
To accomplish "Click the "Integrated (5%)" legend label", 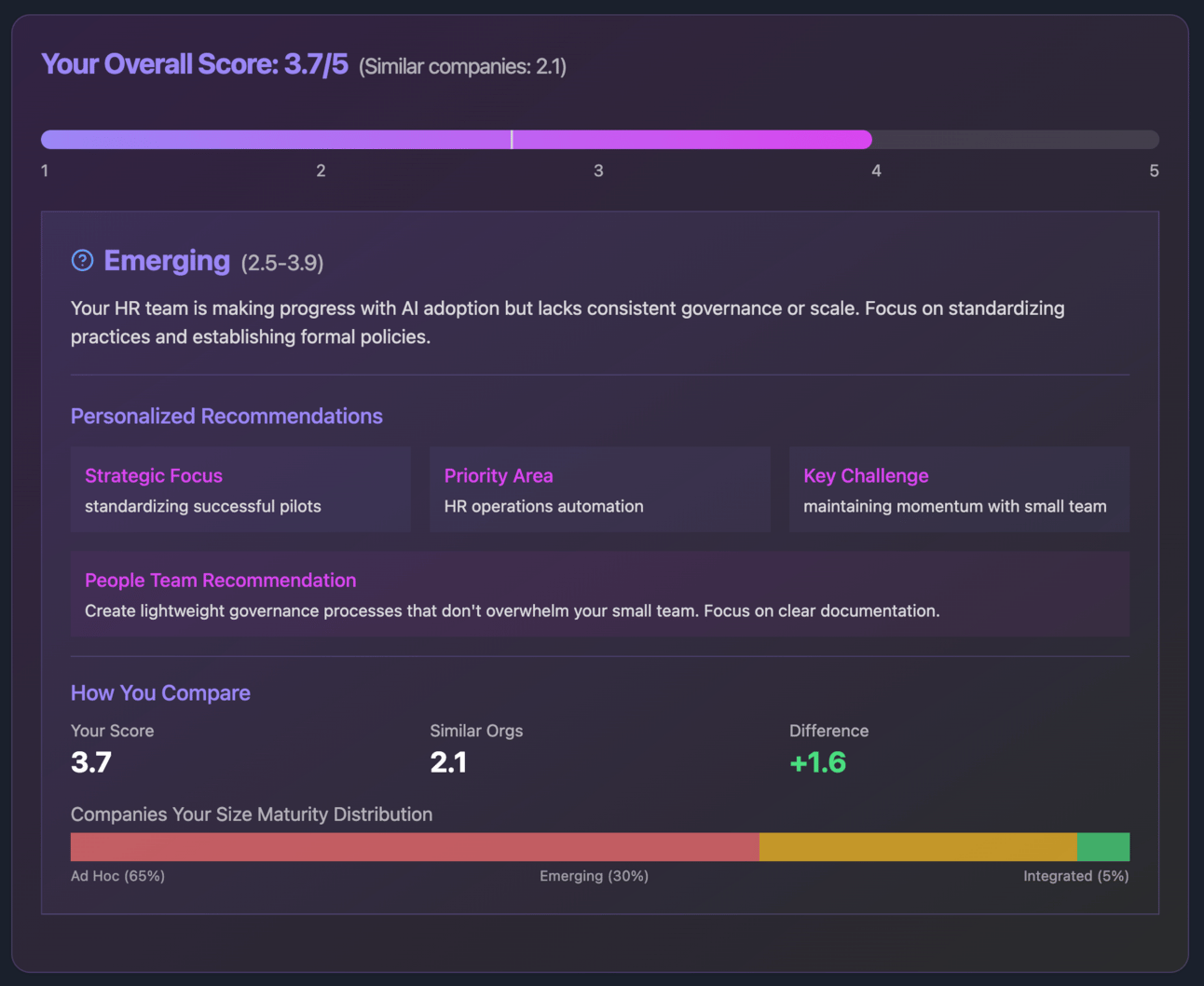I will point(1076,876).
